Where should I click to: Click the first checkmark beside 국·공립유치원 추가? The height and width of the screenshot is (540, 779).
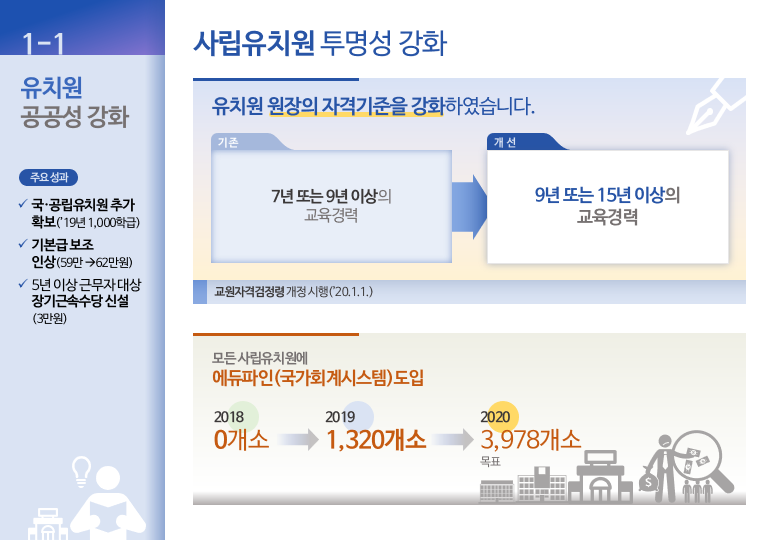[23, 204]
